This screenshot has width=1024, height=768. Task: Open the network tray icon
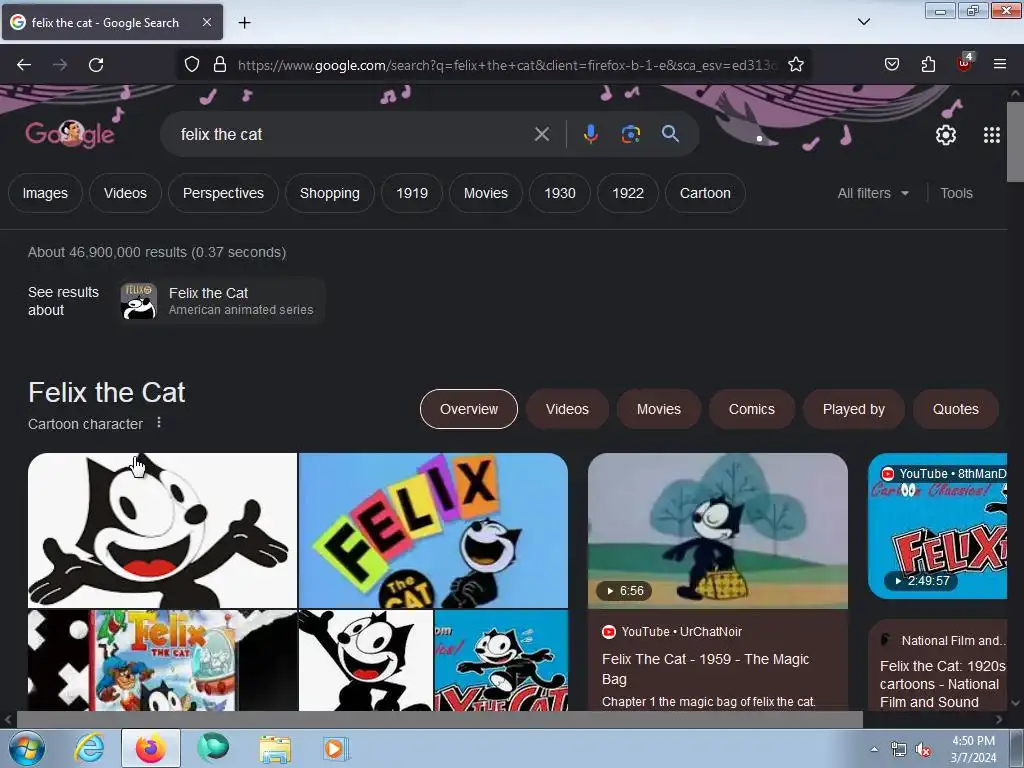(899, 750)
